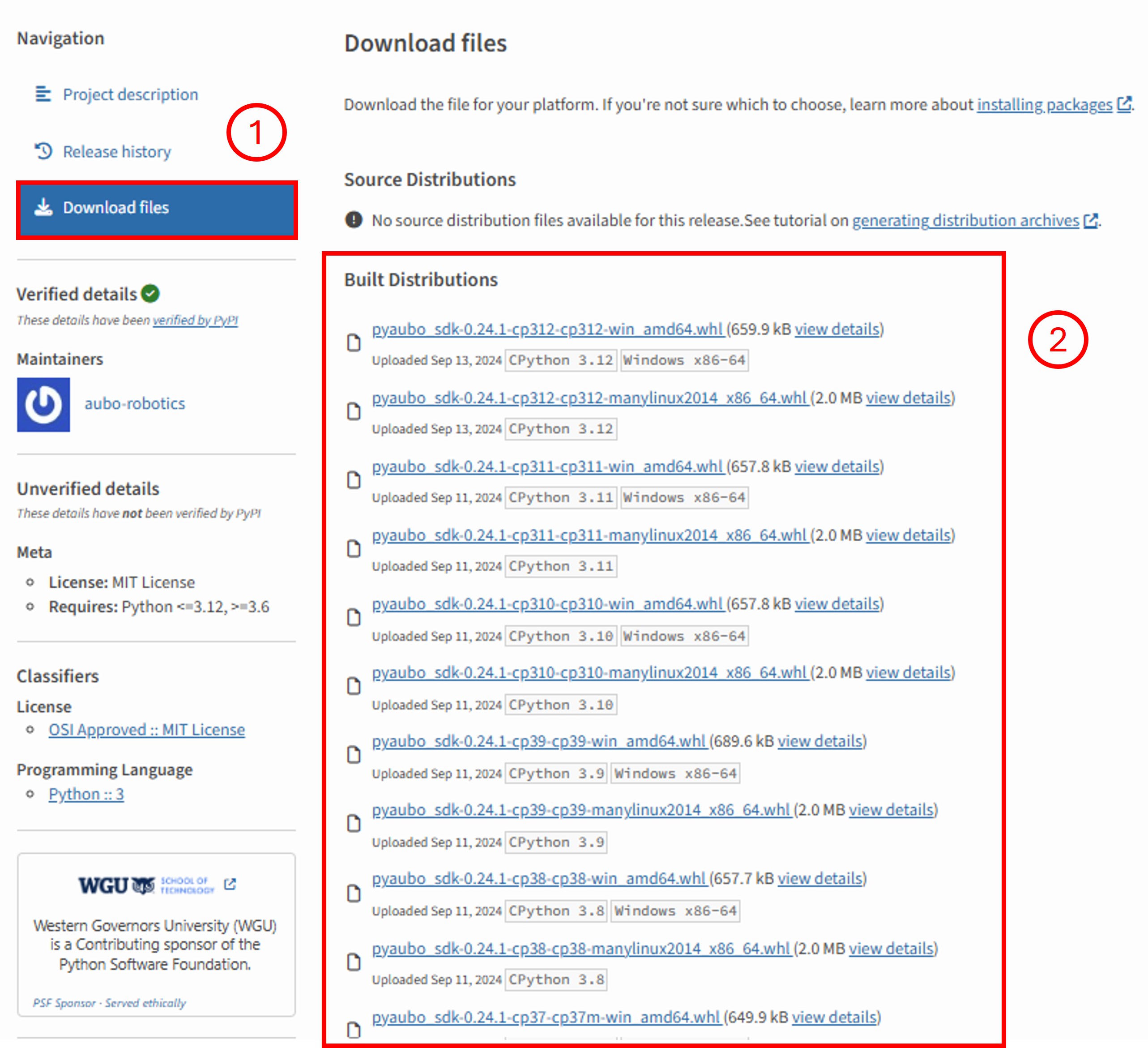Select Download files navigation item
Screen dimensions: 1148x1048
pos(157,210)
